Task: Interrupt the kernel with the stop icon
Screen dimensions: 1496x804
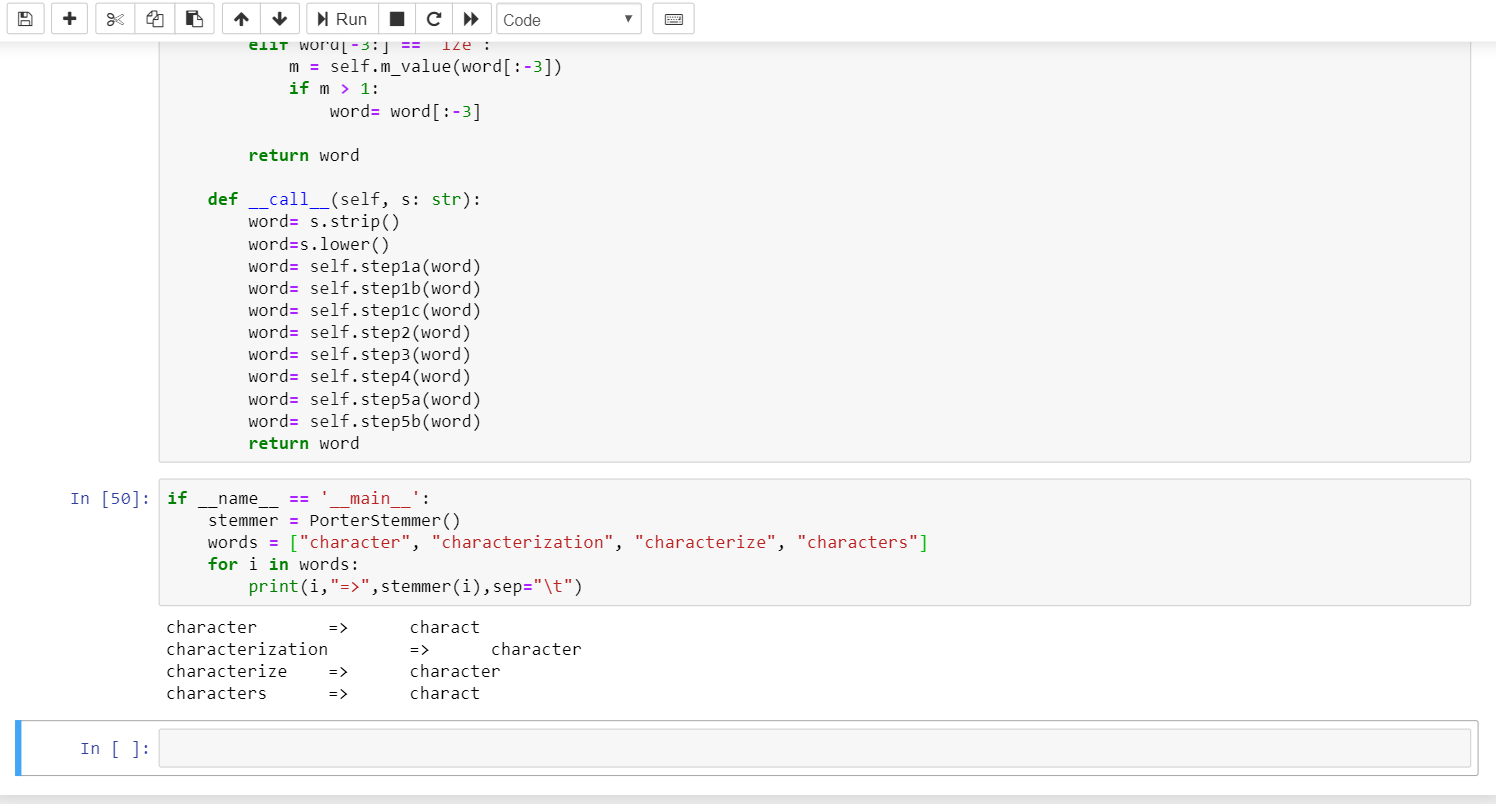Action: click(397, 19)
